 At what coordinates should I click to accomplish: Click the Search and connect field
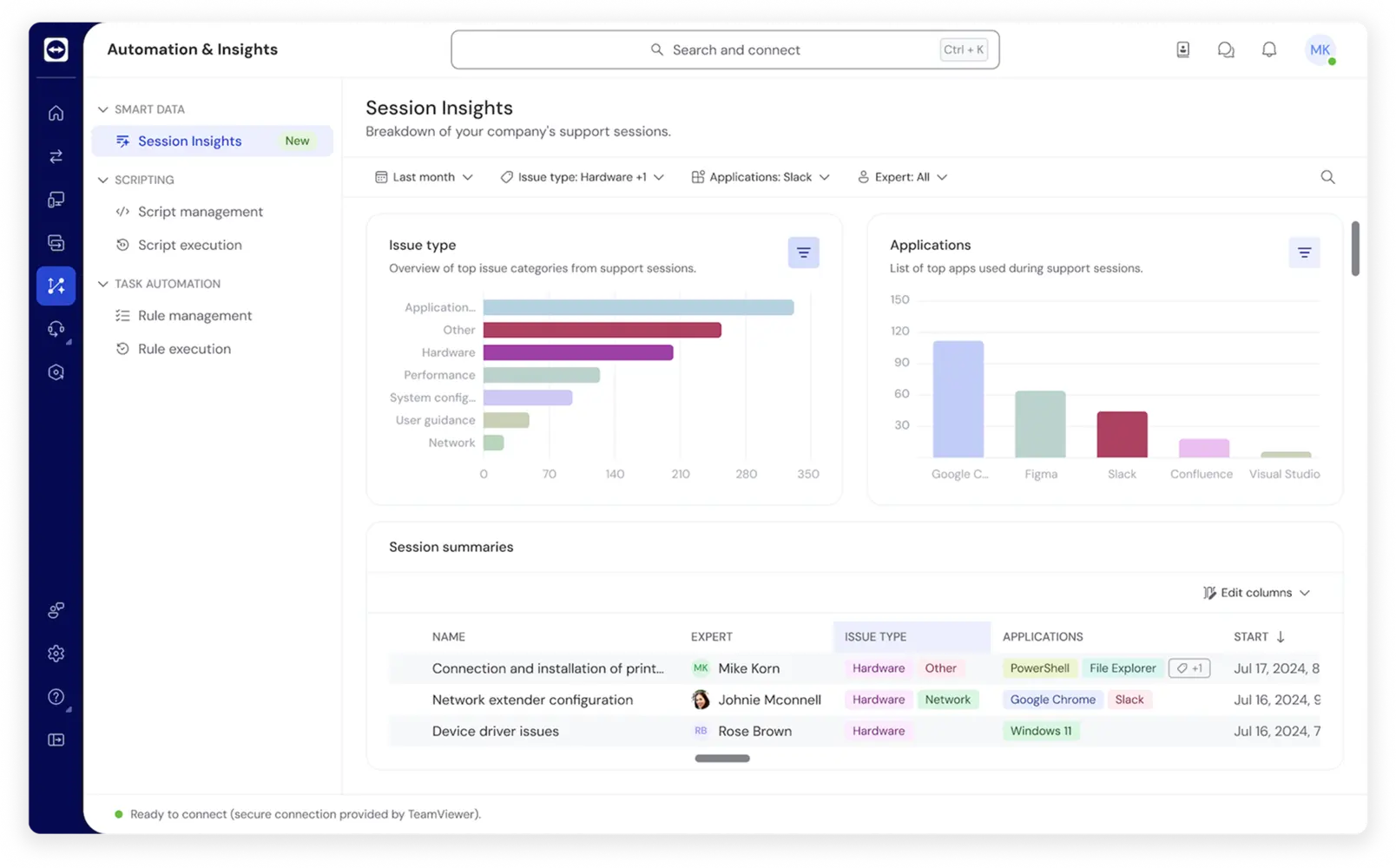pos(725,49)
